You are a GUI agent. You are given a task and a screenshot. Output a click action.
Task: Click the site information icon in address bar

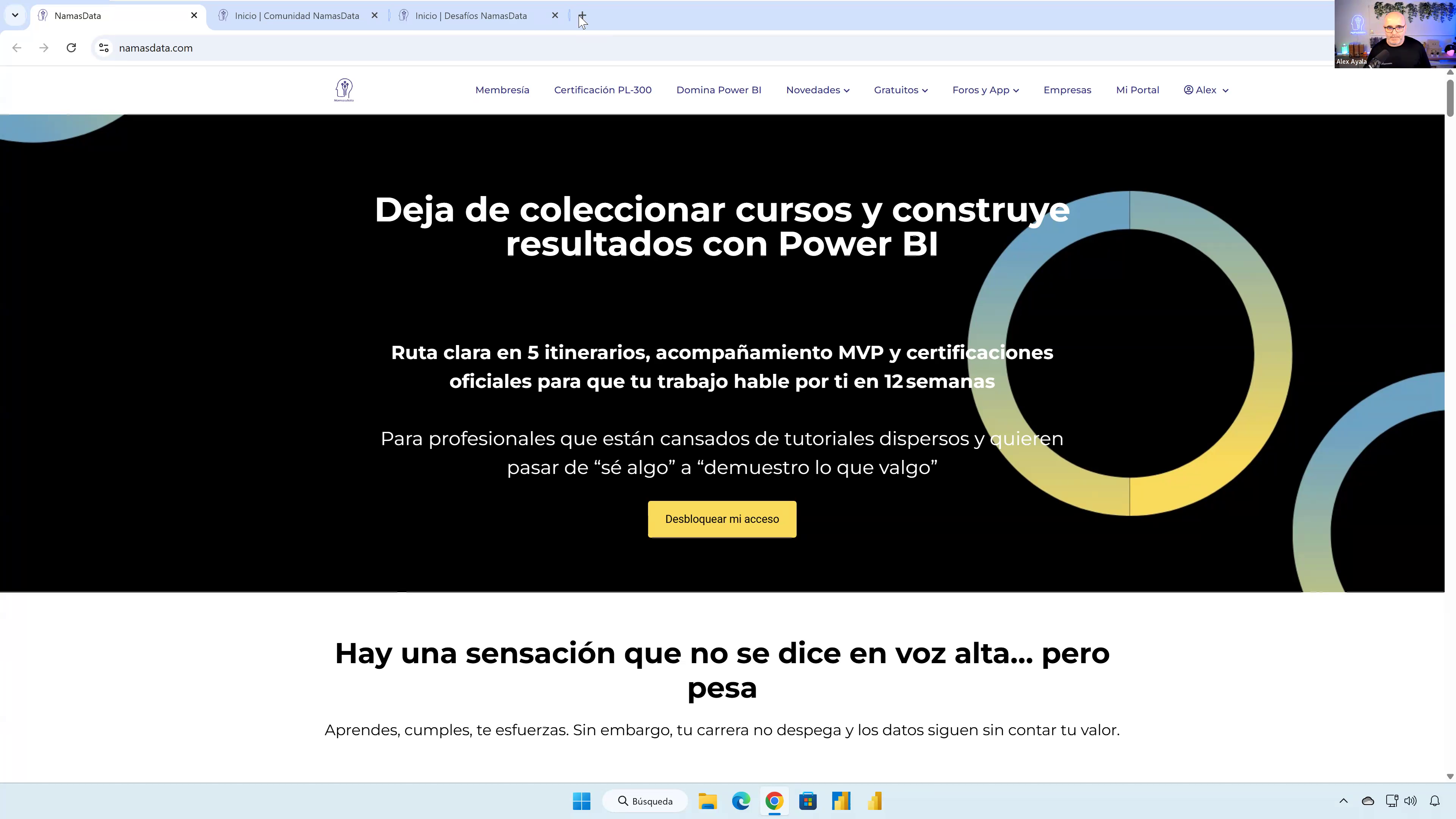(104, 48)
